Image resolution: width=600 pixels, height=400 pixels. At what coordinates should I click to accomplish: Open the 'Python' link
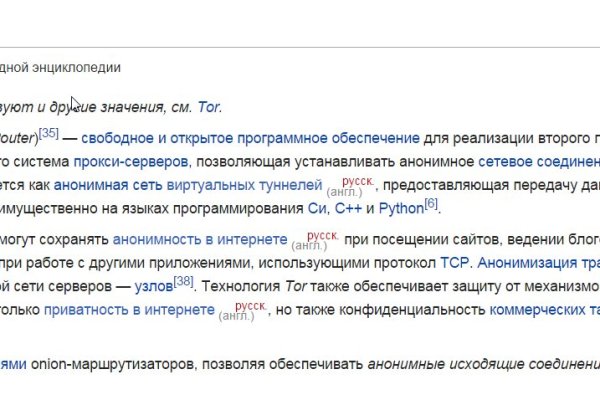click(x=400, y=209)
